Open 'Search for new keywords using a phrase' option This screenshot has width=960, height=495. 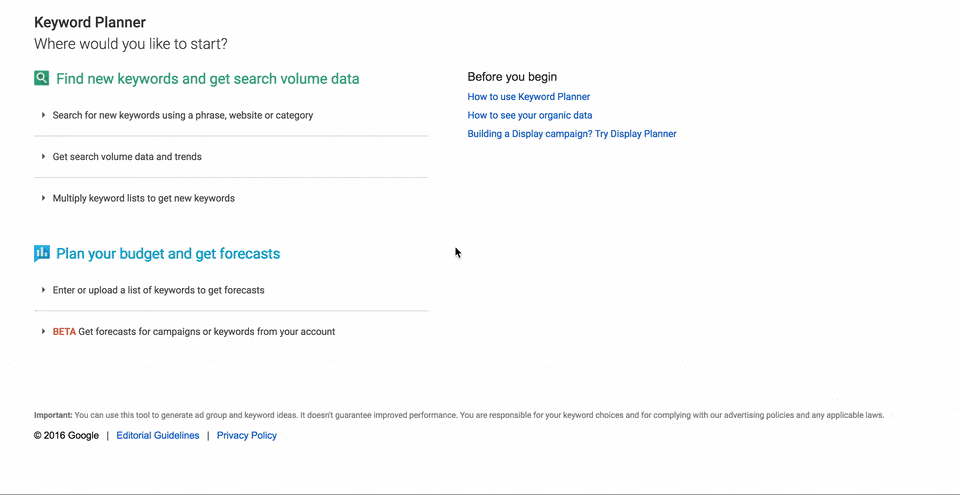coord(182,115)
